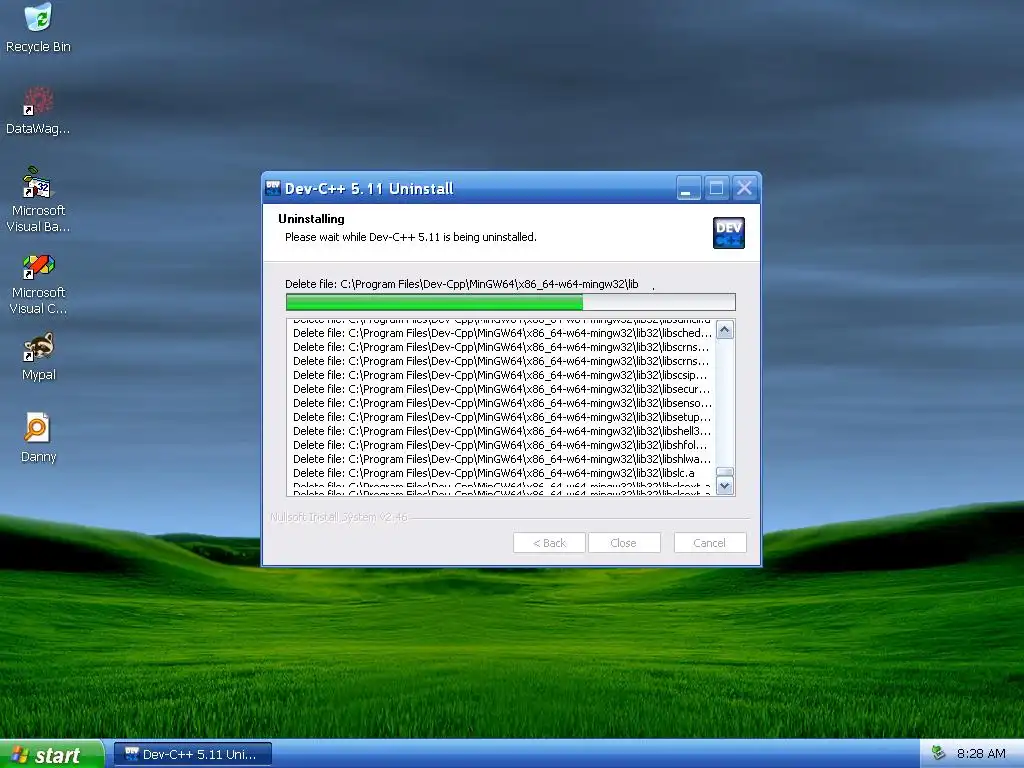Click the greyed Back button
The image size is (1024, 768).
click(549, 543)
